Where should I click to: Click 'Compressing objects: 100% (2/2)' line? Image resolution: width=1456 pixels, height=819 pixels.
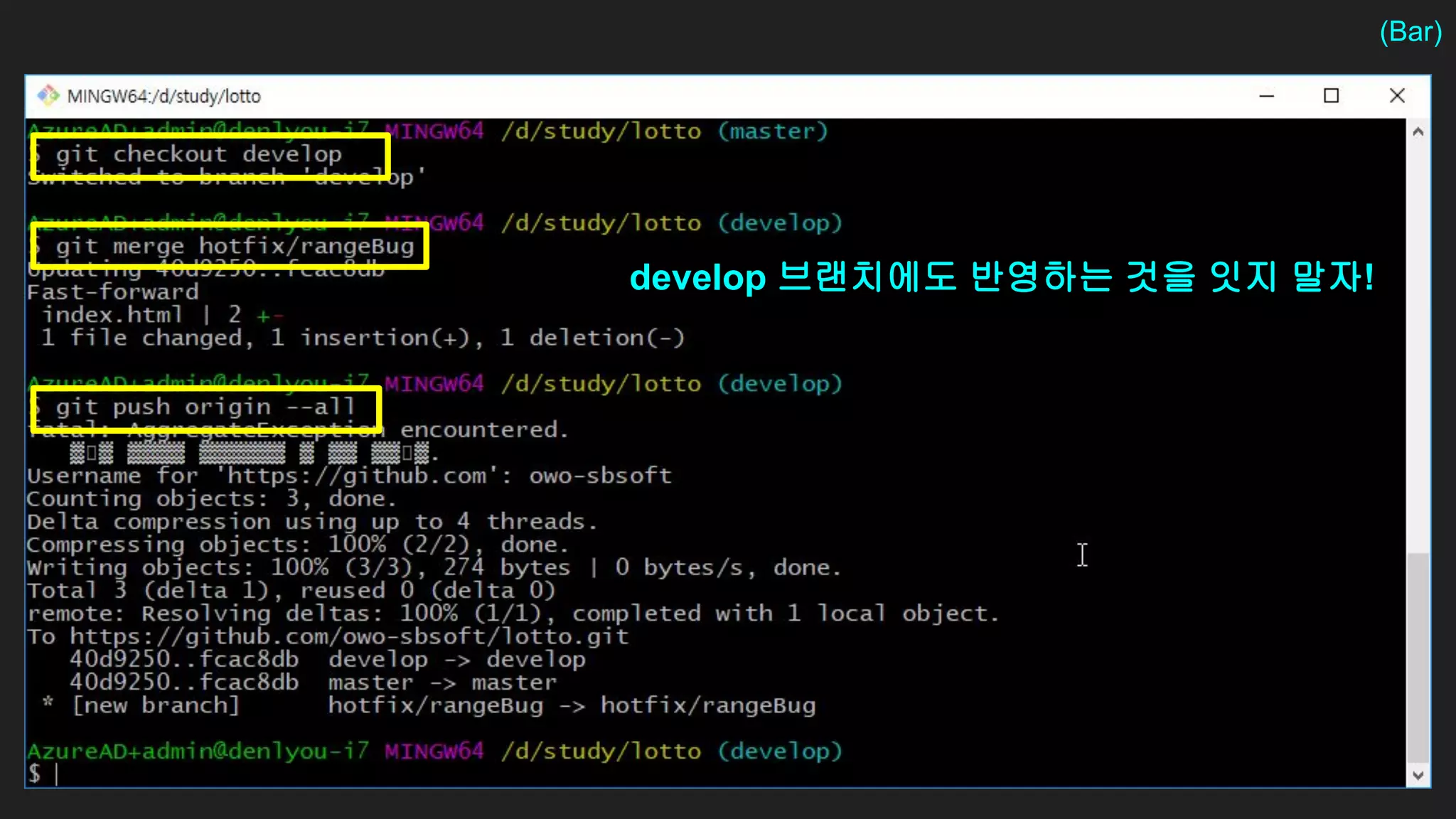pos(298,545)
